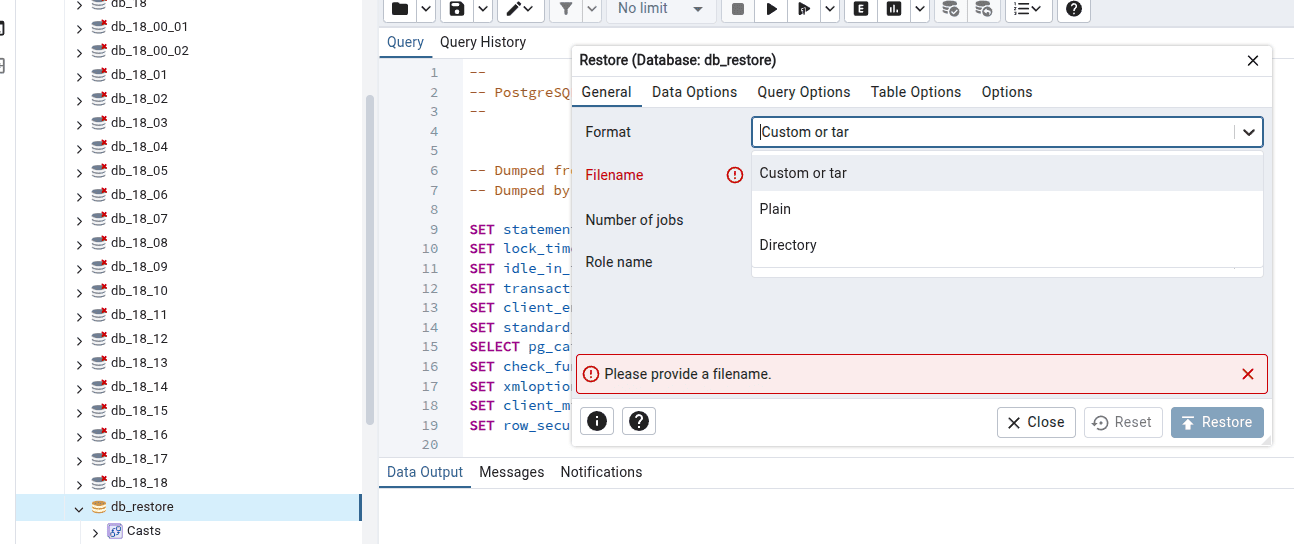Click the Commit transaction icon

950,9
